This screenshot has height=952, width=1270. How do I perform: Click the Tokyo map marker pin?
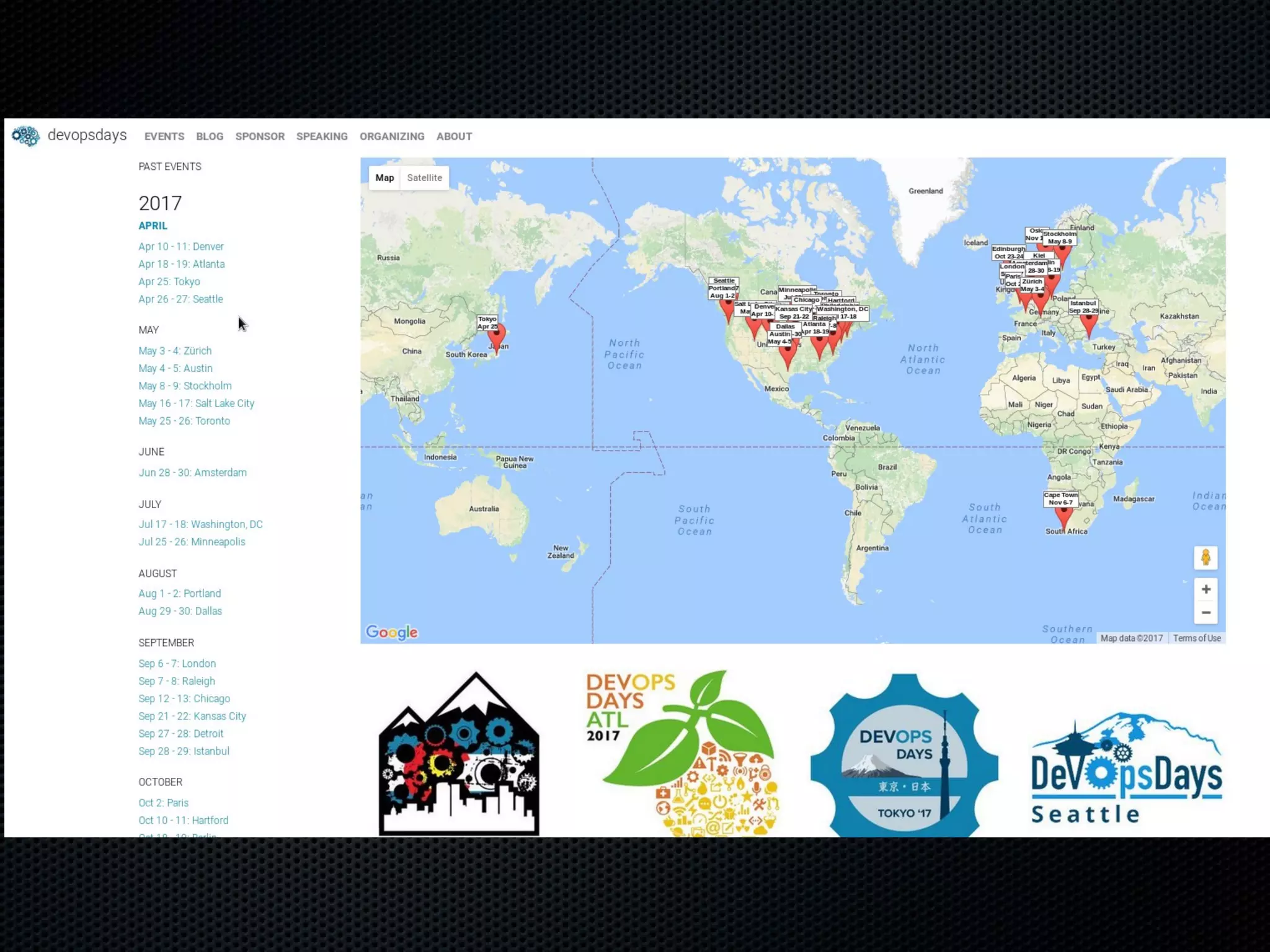[496, 337]
